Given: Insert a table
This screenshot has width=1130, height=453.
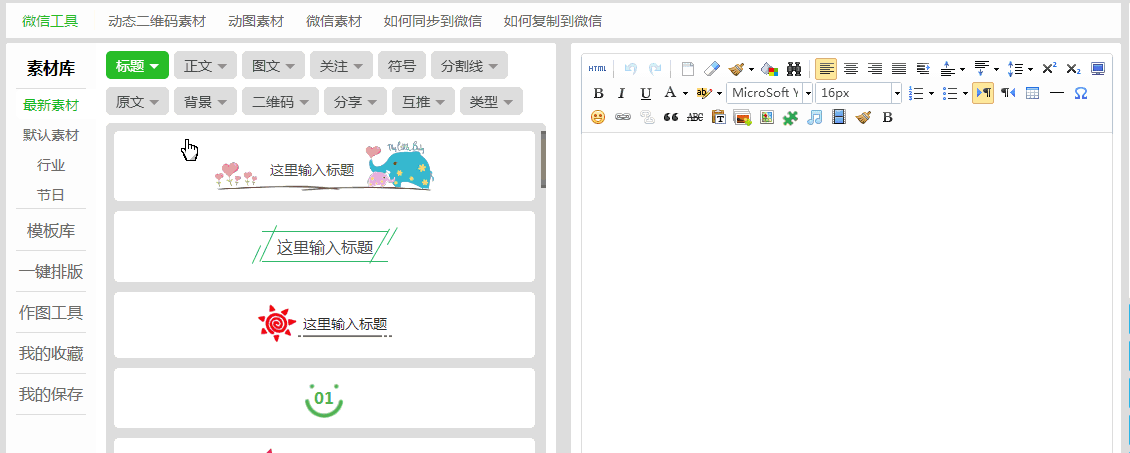Looking at the screenshot, I should coord(1032,93).
